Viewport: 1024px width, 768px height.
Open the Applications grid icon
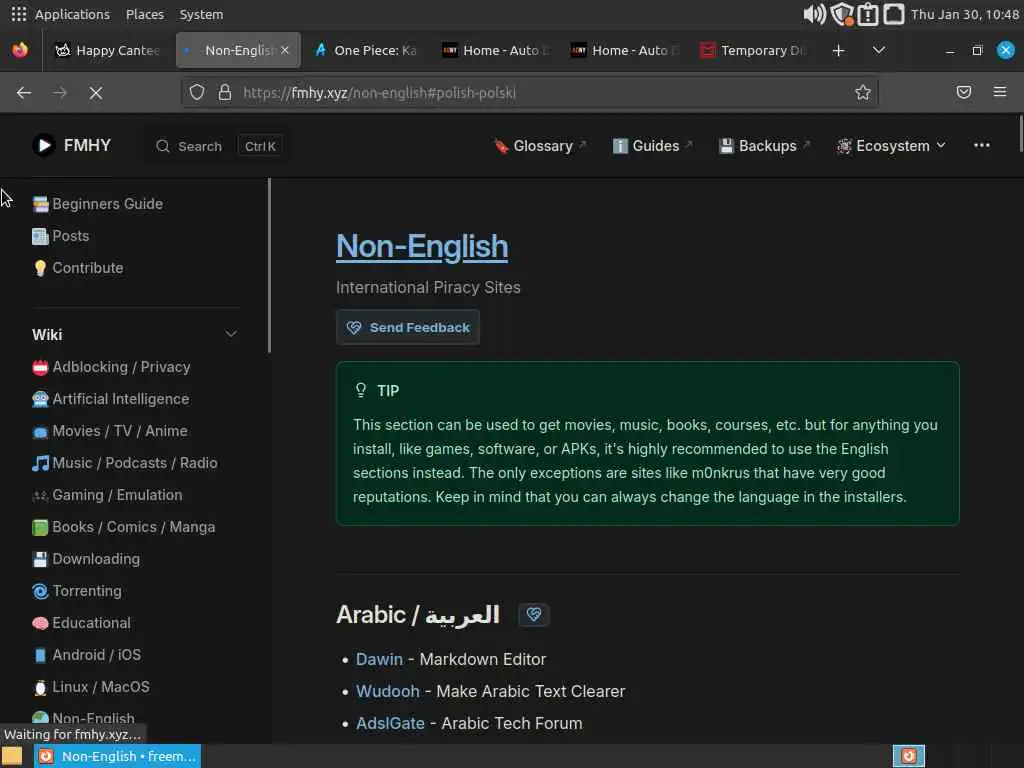19,14
